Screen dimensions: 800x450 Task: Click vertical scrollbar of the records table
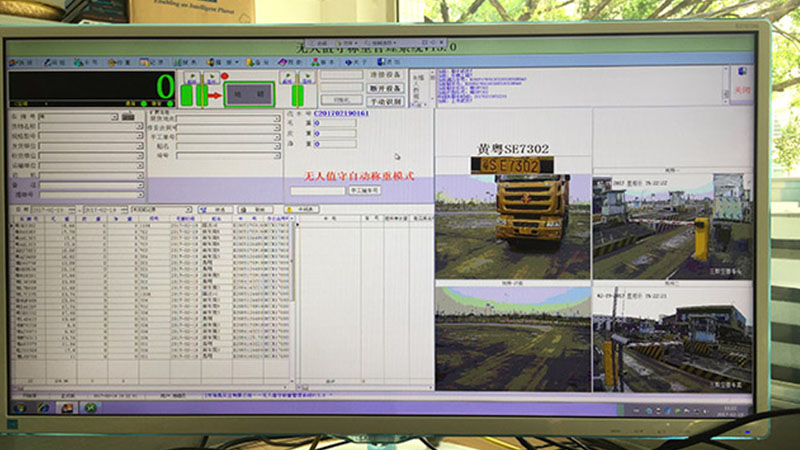point(293,298)
